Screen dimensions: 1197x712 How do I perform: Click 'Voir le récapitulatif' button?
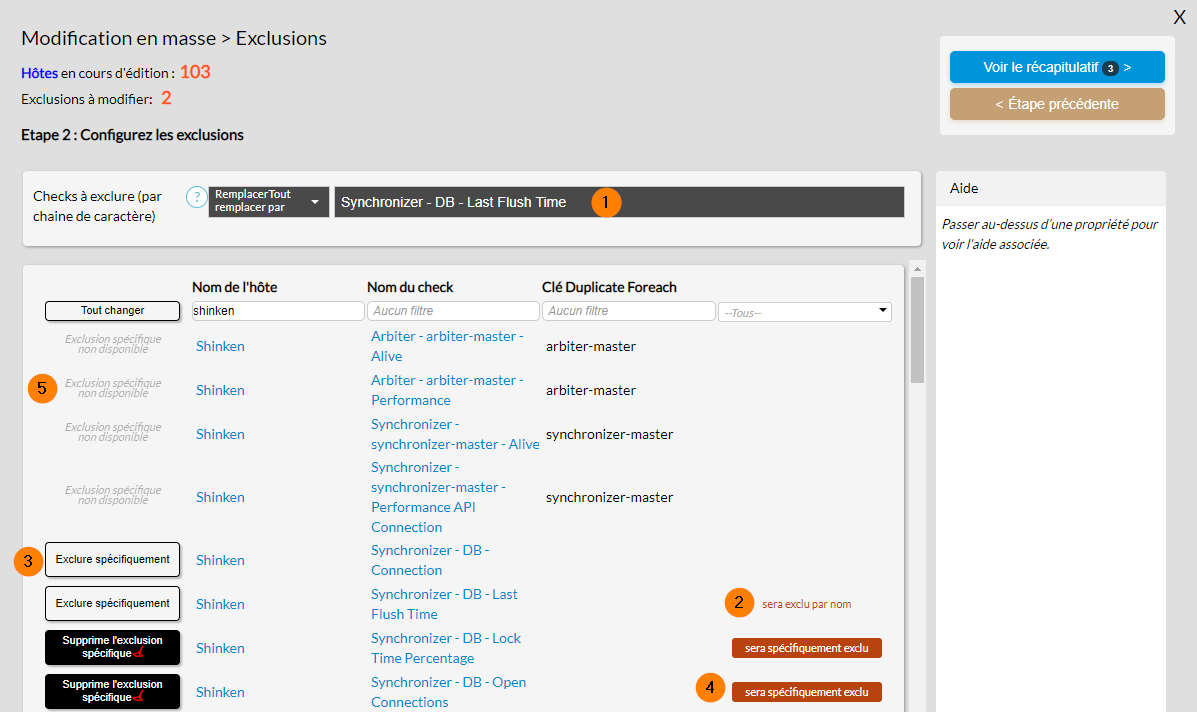pyautogui.click(x=1057, y=67)
